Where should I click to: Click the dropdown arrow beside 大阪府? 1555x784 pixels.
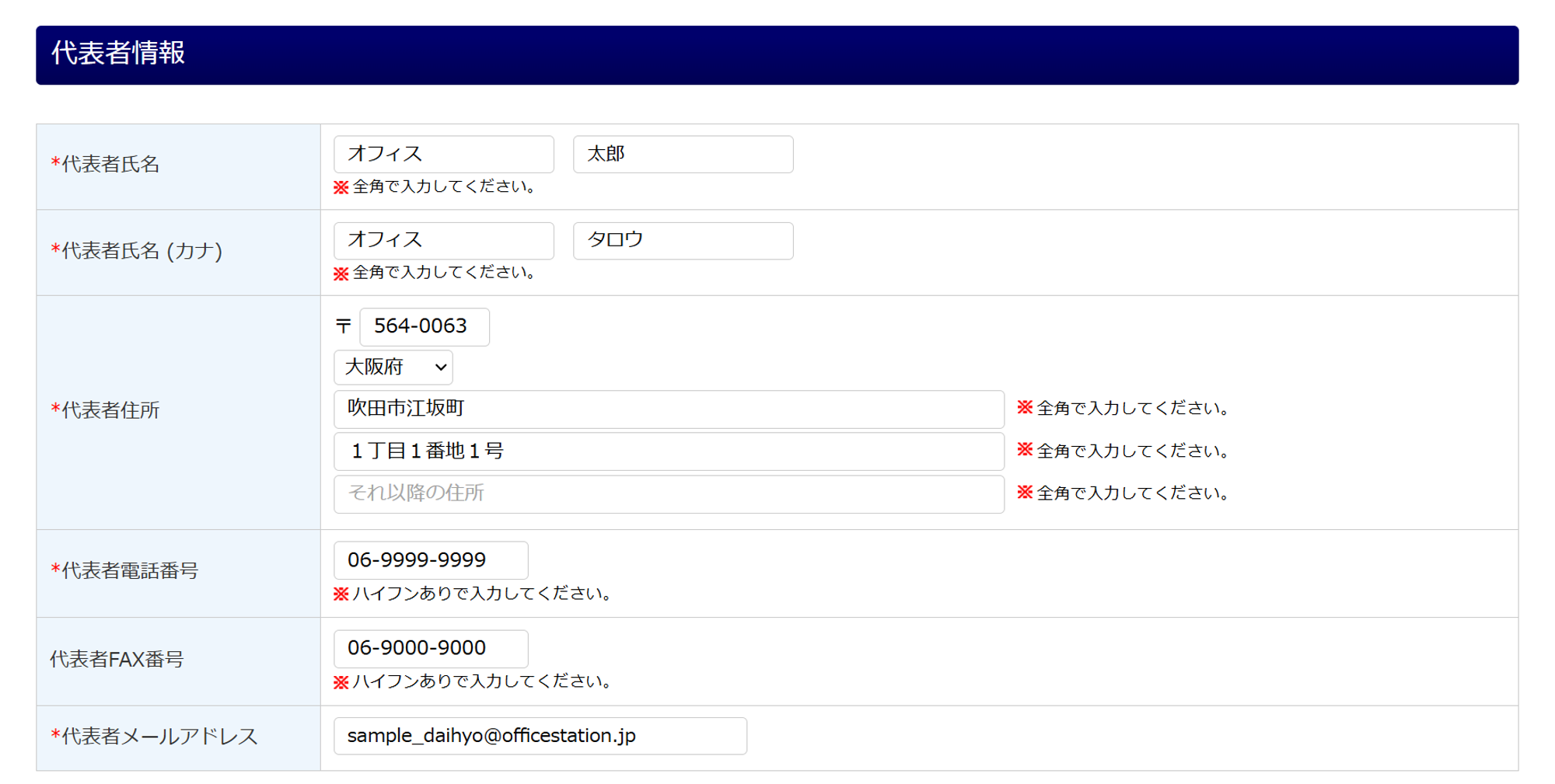point(440,368)
